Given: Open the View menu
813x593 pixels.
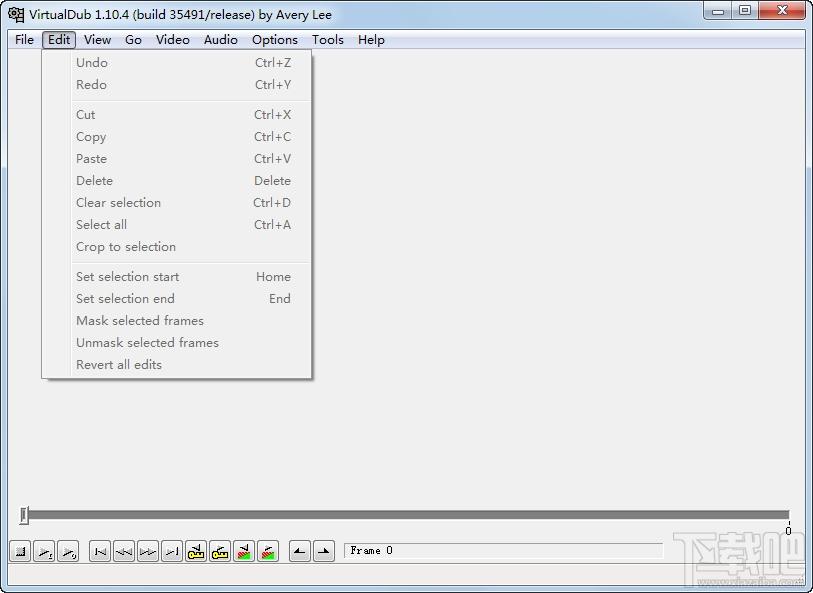Looking at the screenshot, I should [x=97, y=40].
